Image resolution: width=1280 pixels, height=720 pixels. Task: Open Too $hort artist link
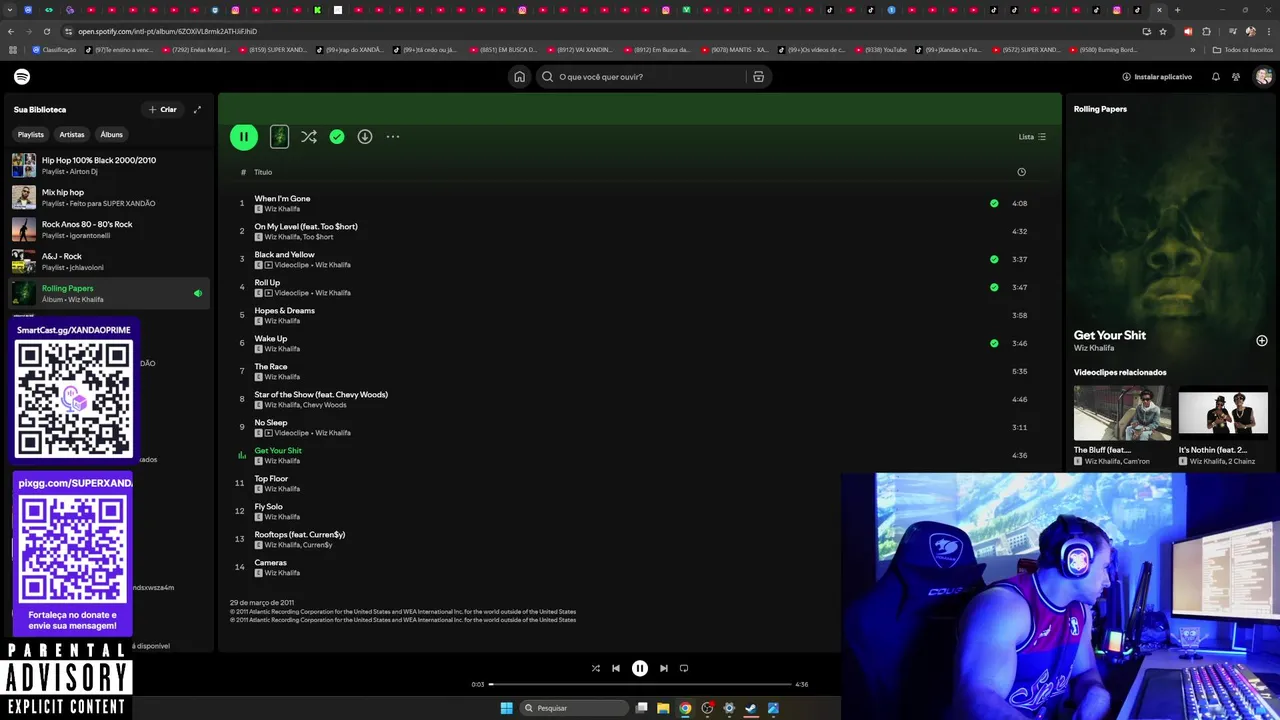tap(318, 237)
